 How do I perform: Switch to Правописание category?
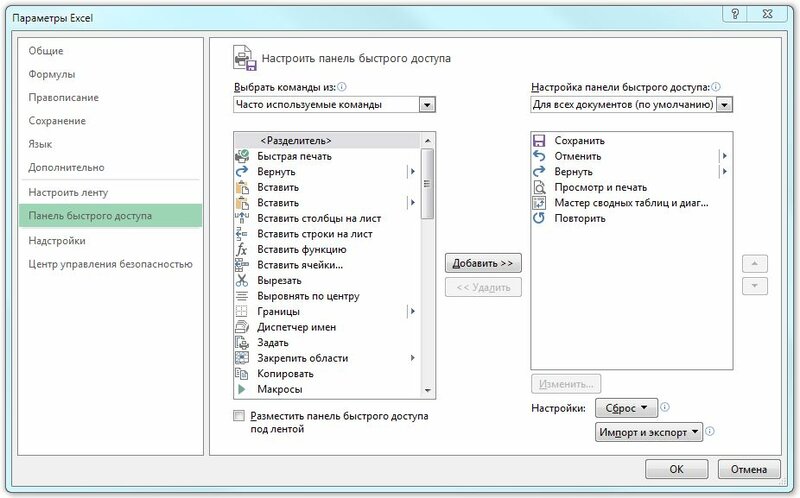point(63,97)
